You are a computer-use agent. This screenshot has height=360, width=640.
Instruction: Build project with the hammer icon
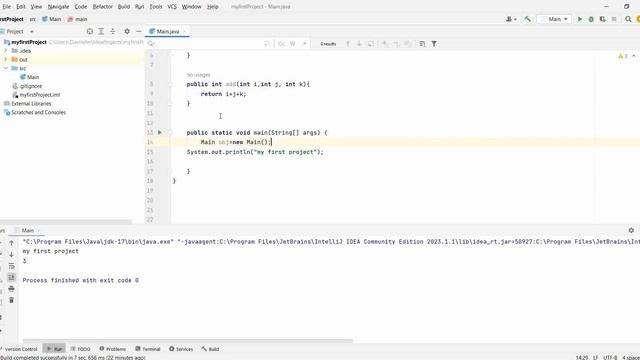527,19
